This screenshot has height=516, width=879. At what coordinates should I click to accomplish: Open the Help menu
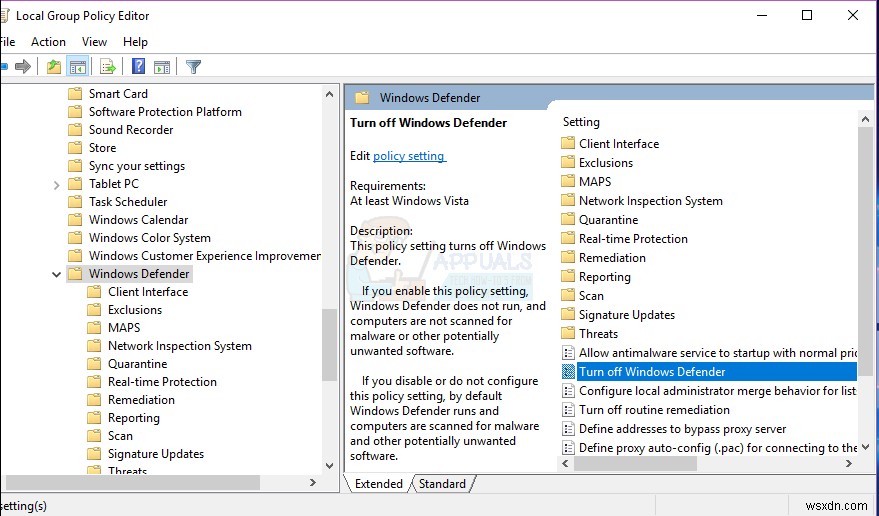[x=135, y=42]
